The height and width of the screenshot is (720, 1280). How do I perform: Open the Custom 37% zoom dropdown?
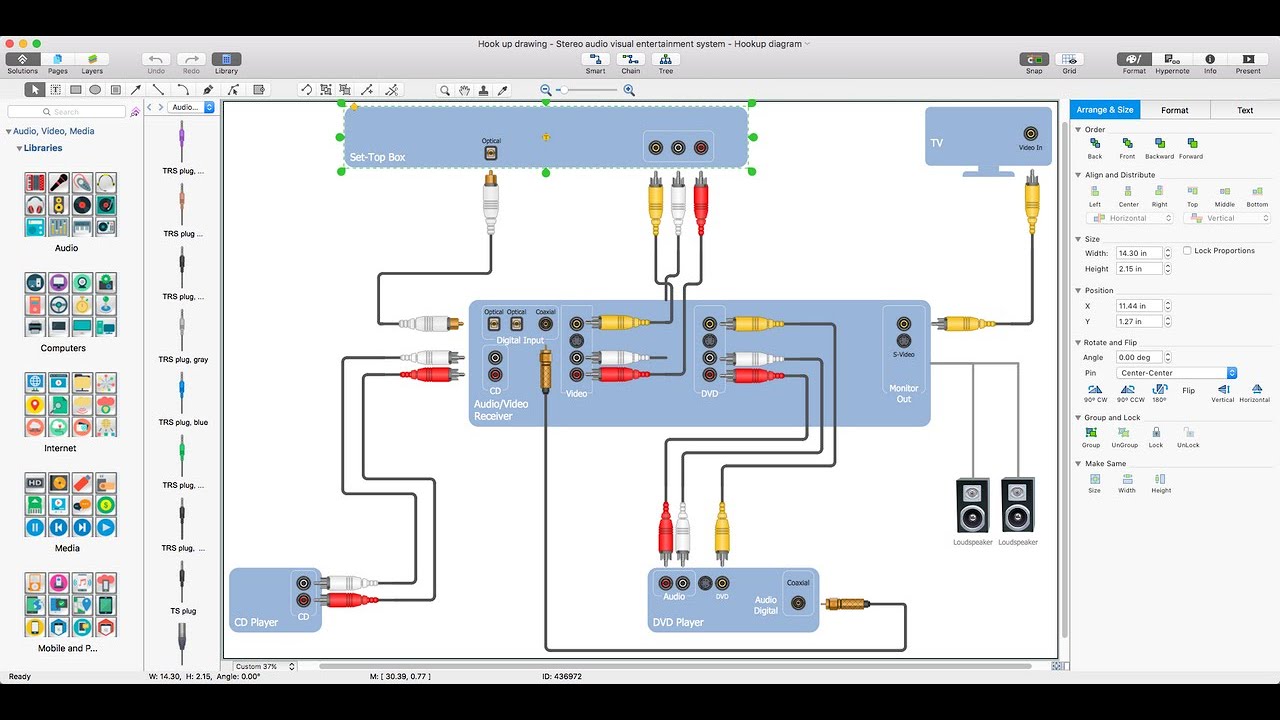(265, 666)
